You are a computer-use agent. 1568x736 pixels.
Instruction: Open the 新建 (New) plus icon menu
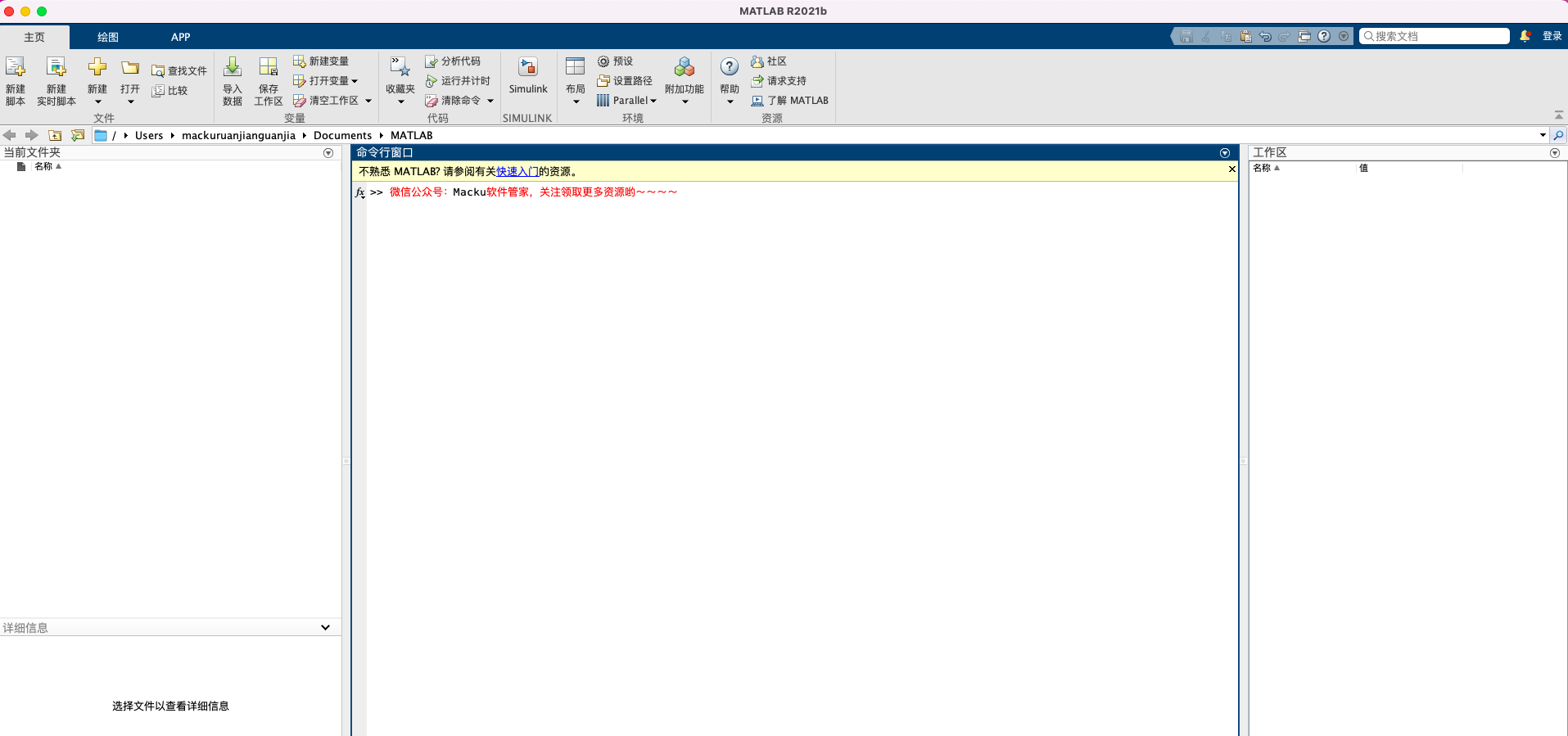click(x=97, y=67)
